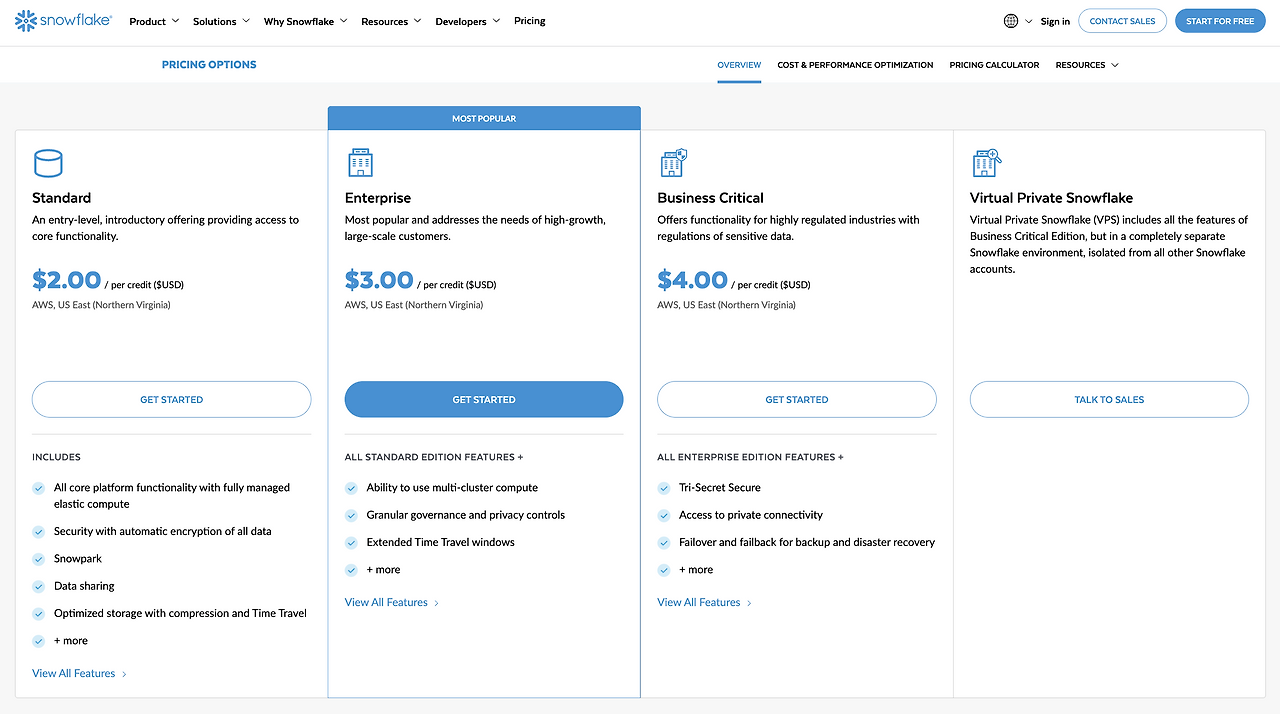Viewport: 1280px width, 714px height.
Task: Open the Pricing Calculator tab
Action: (x=994, y=65)
